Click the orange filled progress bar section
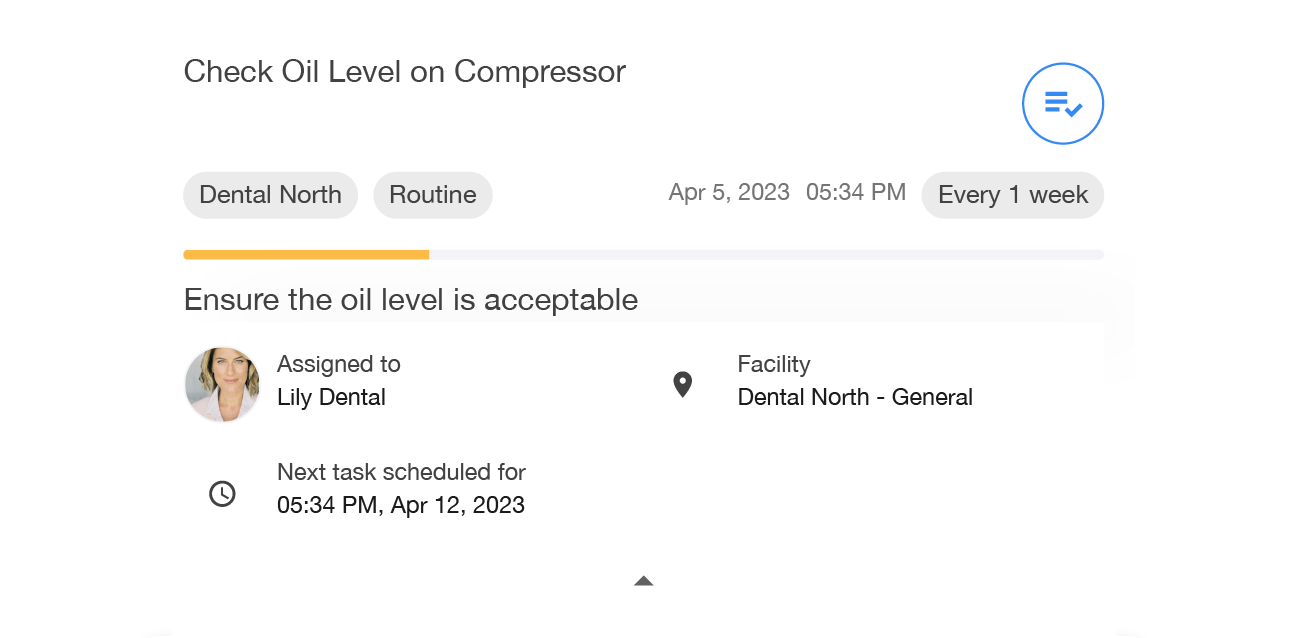This screenshot has width=1300, height=638. 306,255
